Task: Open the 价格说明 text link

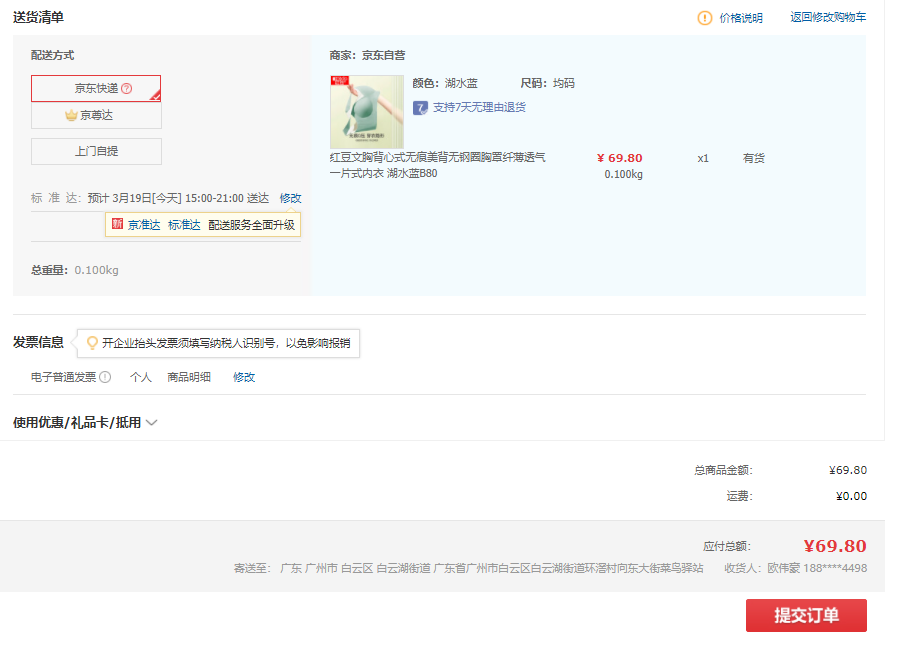Action: point(741,18)
